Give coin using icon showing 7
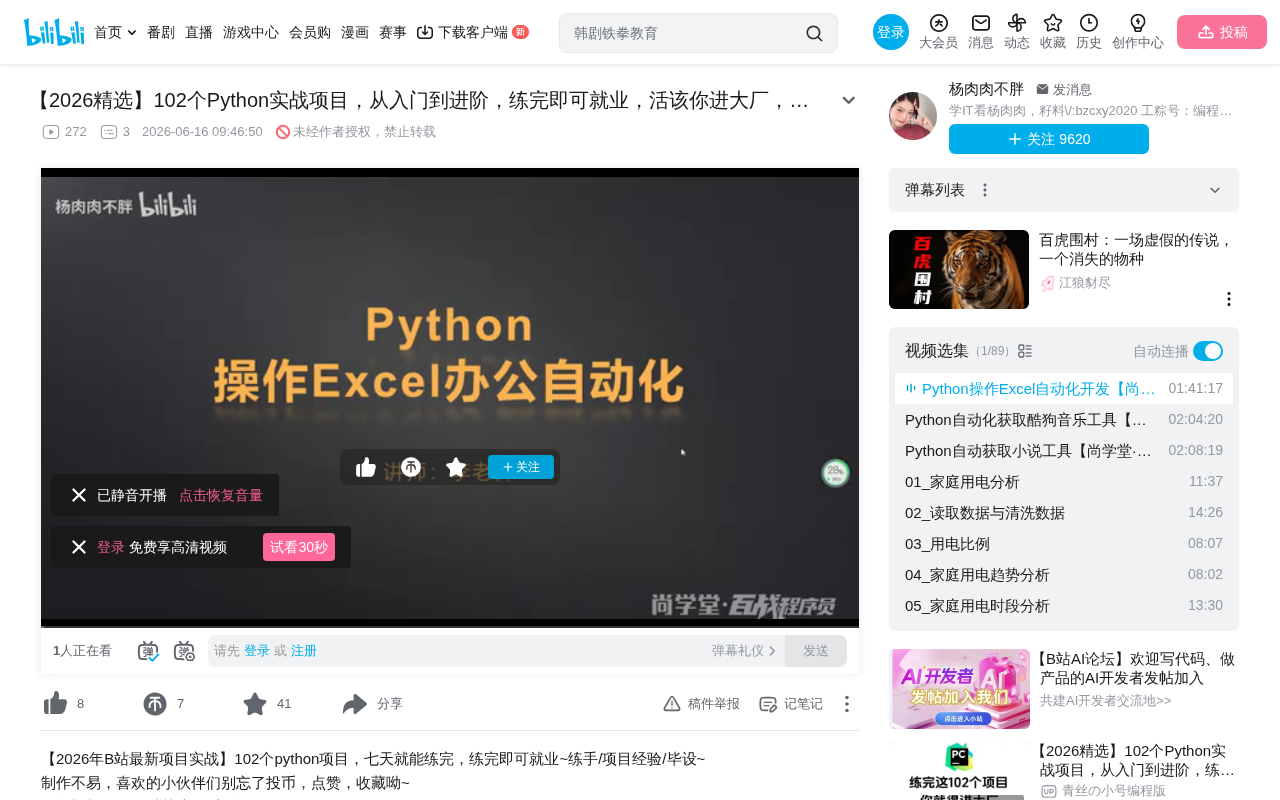 click(x=155, y=704)
